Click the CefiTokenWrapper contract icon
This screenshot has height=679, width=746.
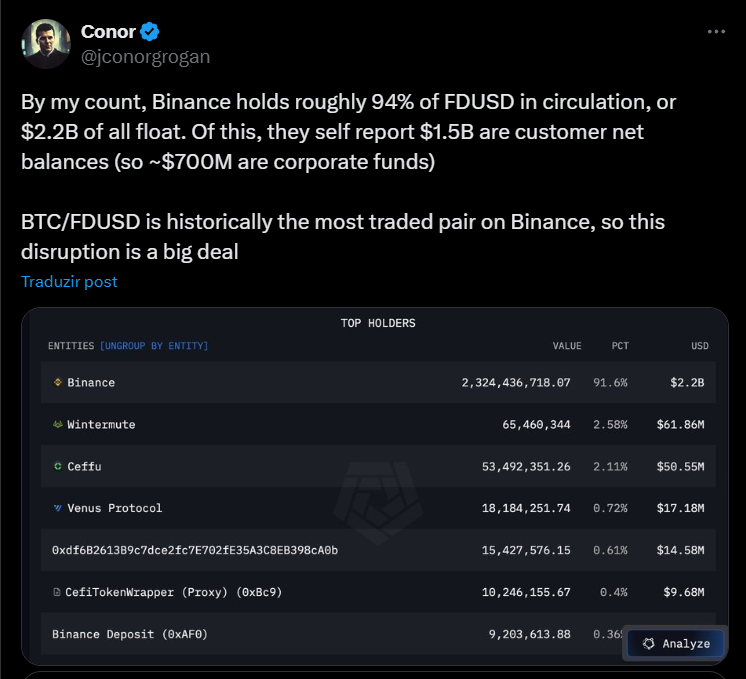57,592
